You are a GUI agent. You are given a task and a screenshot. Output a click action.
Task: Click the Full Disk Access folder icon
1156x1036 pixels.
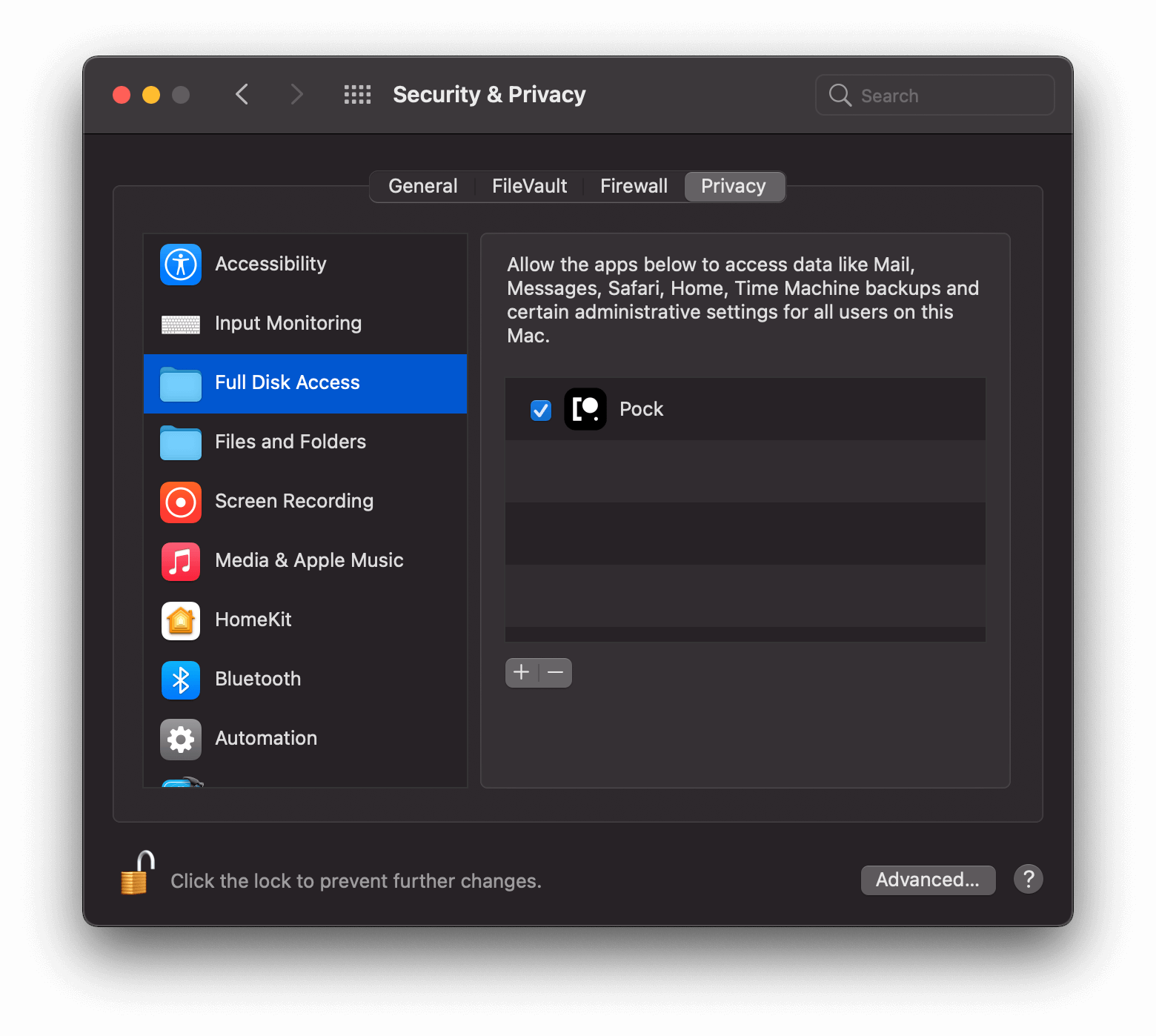pyautogui.click(x=180, y=383)
